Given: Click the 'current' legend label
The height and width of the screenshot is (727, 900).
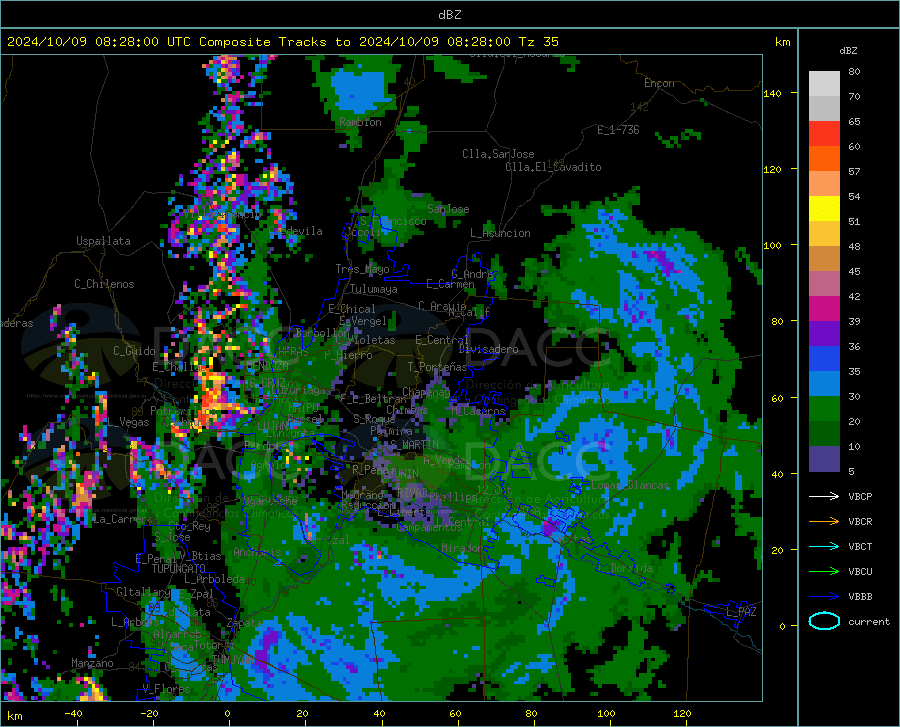Looking at the screenshot, I should coord(869,621).
